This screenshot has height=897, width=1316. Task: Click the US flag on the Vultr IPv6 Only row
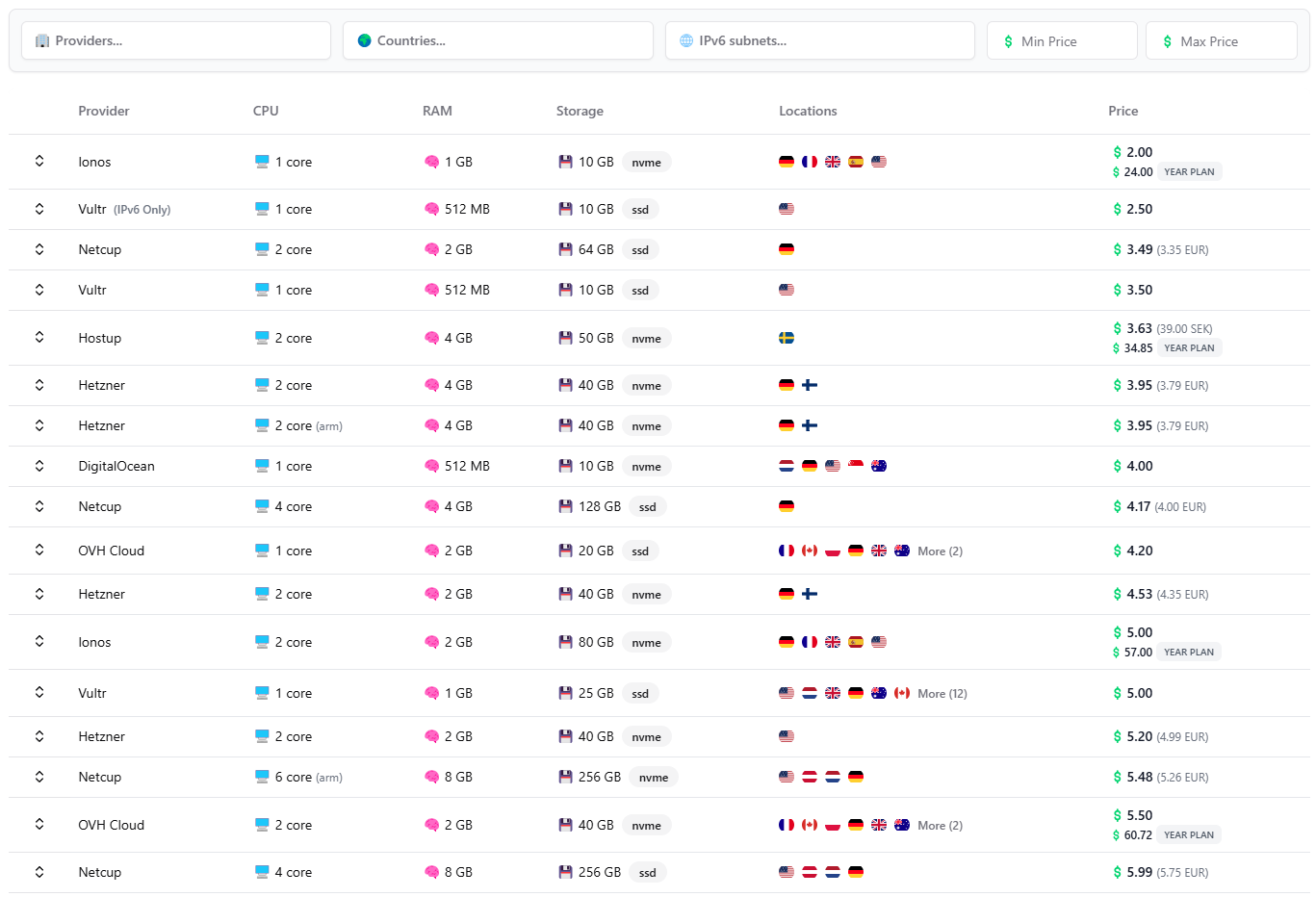(787, 209)
